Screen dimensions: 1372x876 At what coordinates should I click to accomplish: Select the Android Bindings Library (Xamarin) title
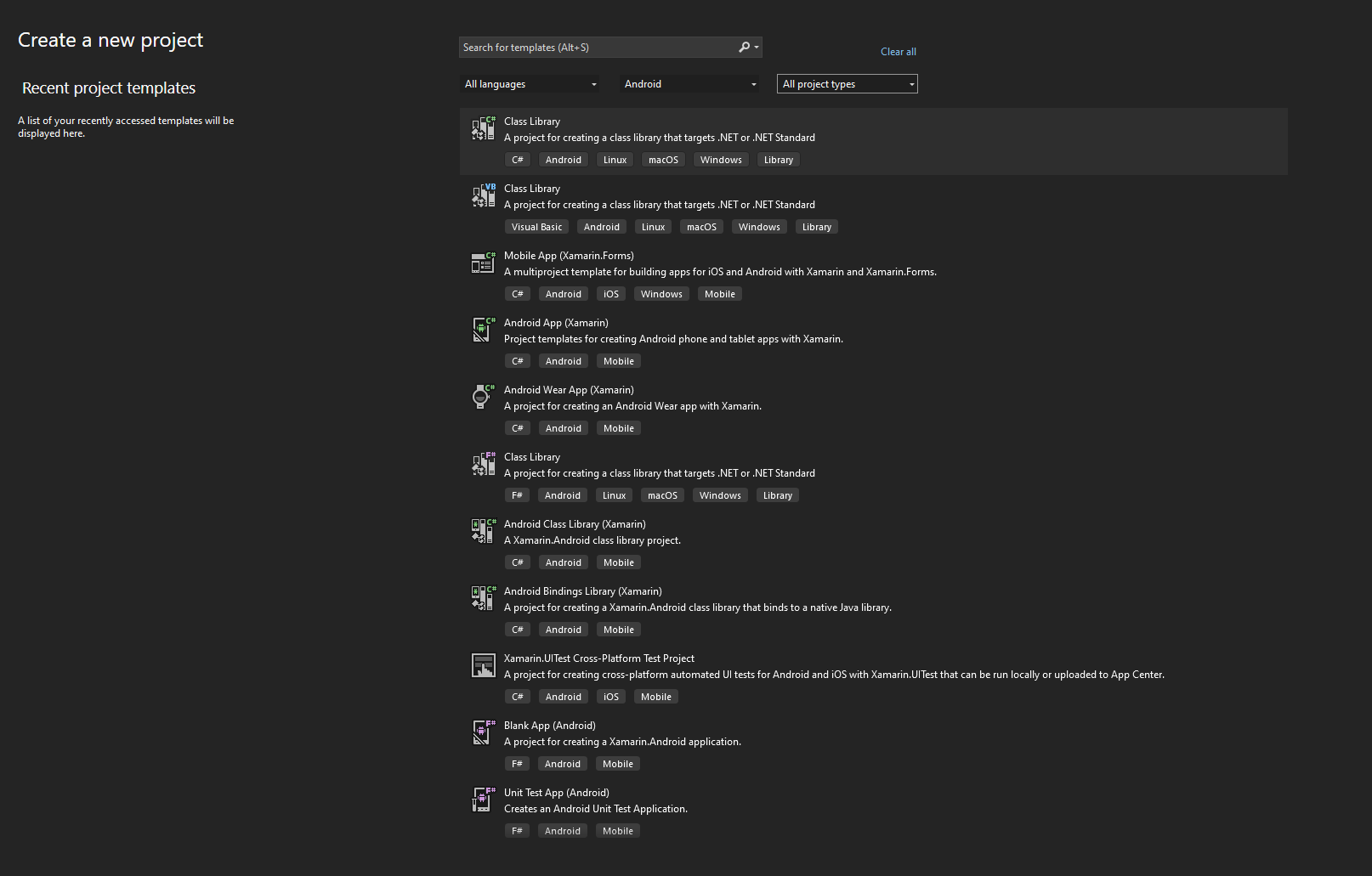[x=582, y=591]
